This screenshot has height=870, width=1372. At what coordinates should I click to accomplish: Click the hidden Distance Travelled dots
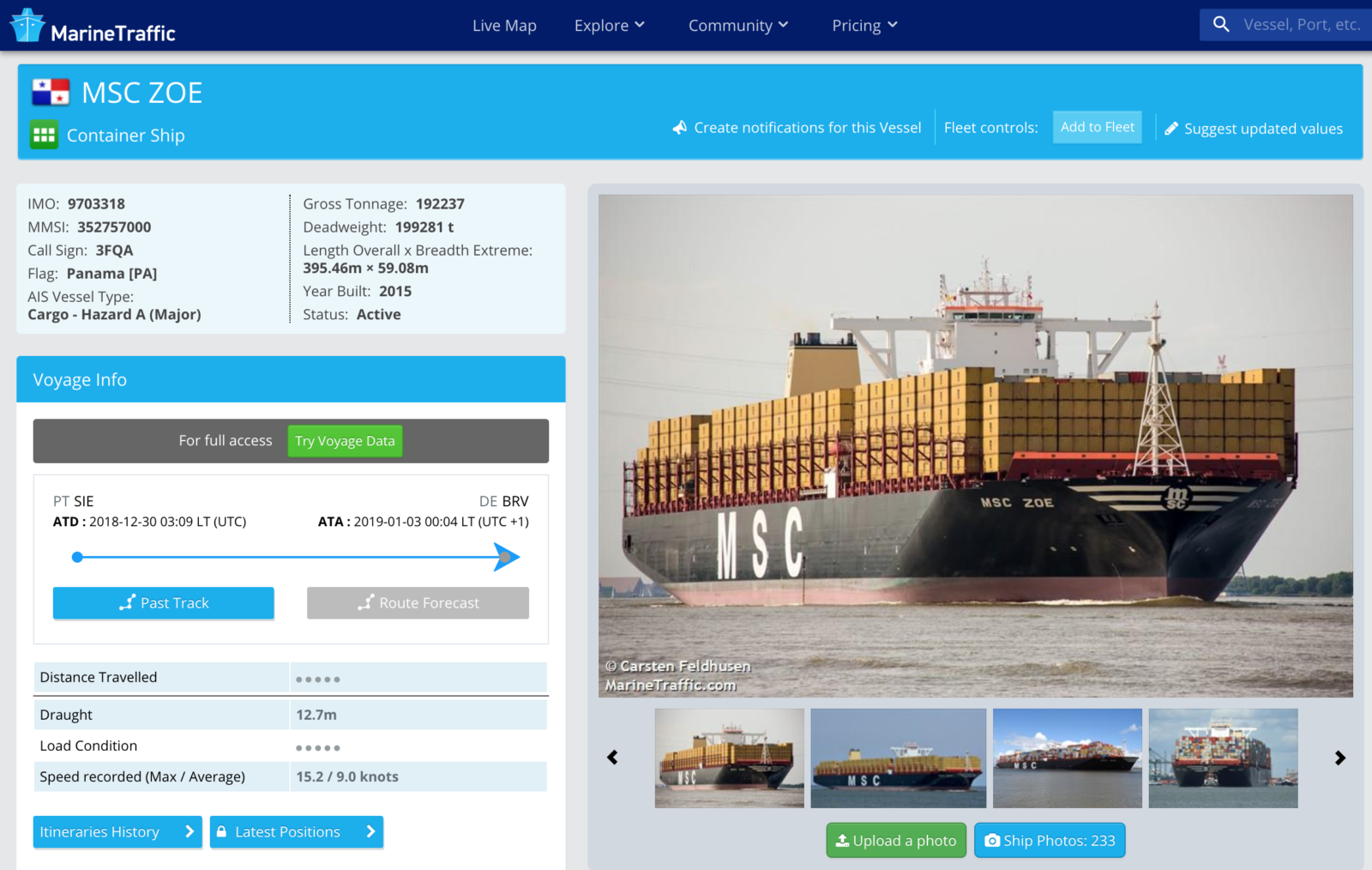point(318,680)
